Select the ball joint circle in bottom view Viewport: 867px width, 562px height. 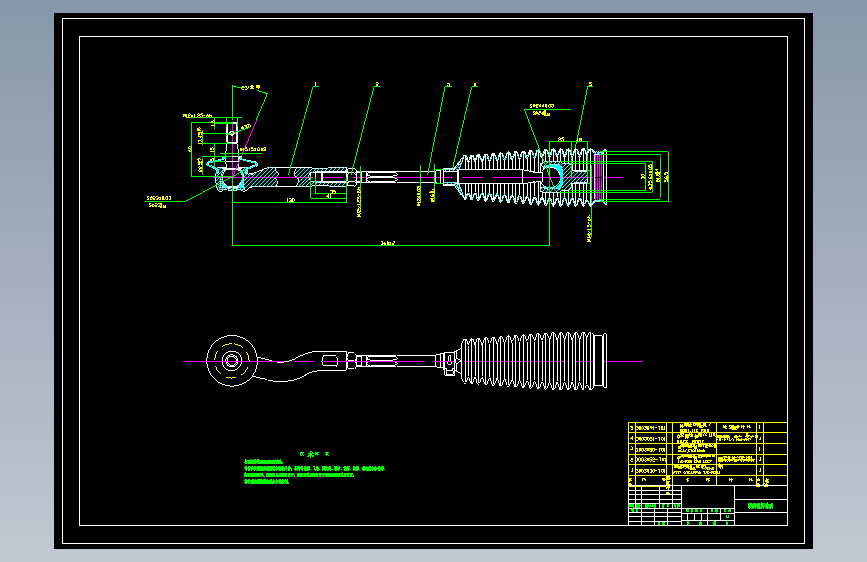(x=232, y=361)
